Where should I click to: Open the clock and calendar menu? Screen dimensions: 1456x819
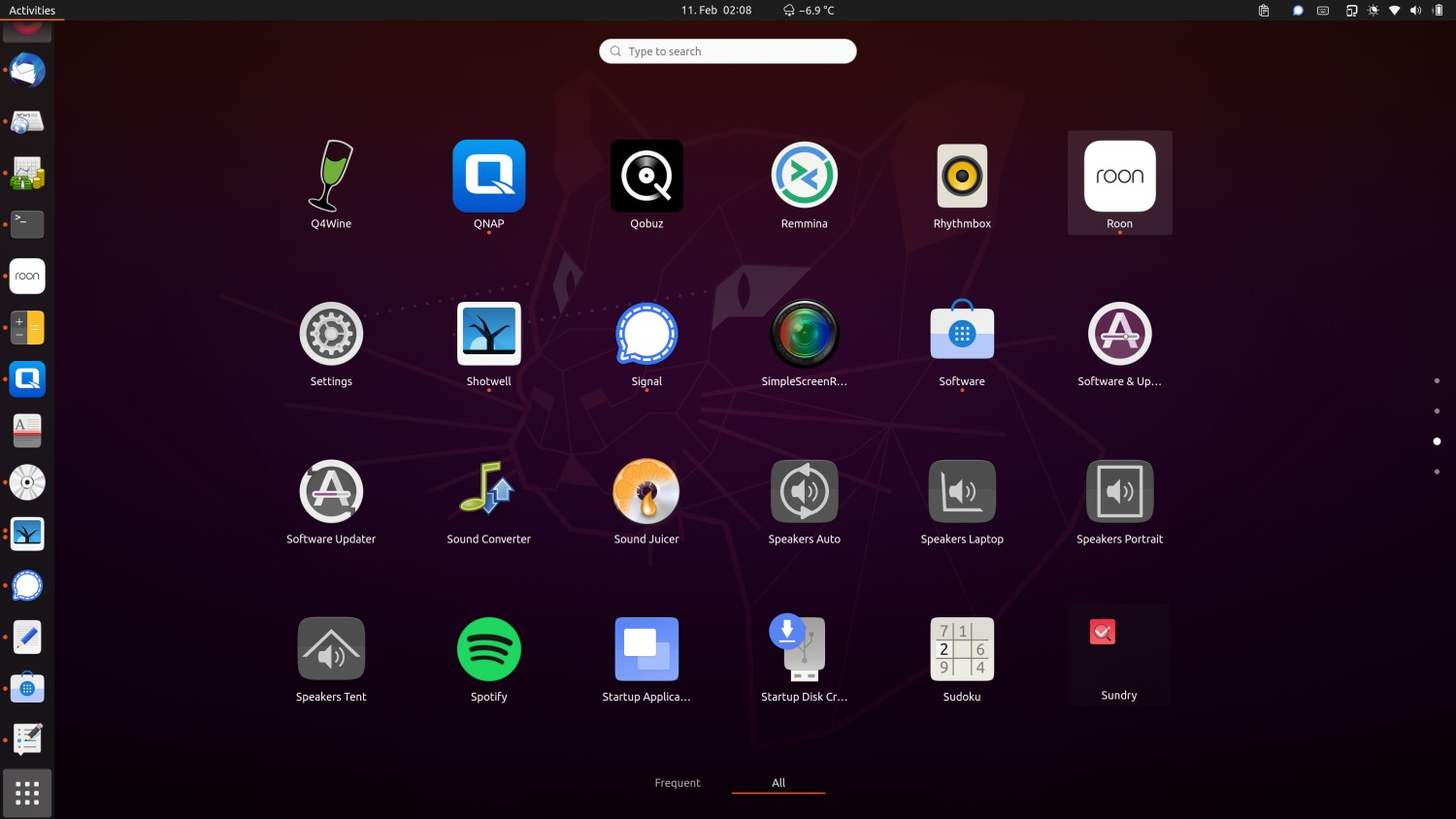click(716, 11)
